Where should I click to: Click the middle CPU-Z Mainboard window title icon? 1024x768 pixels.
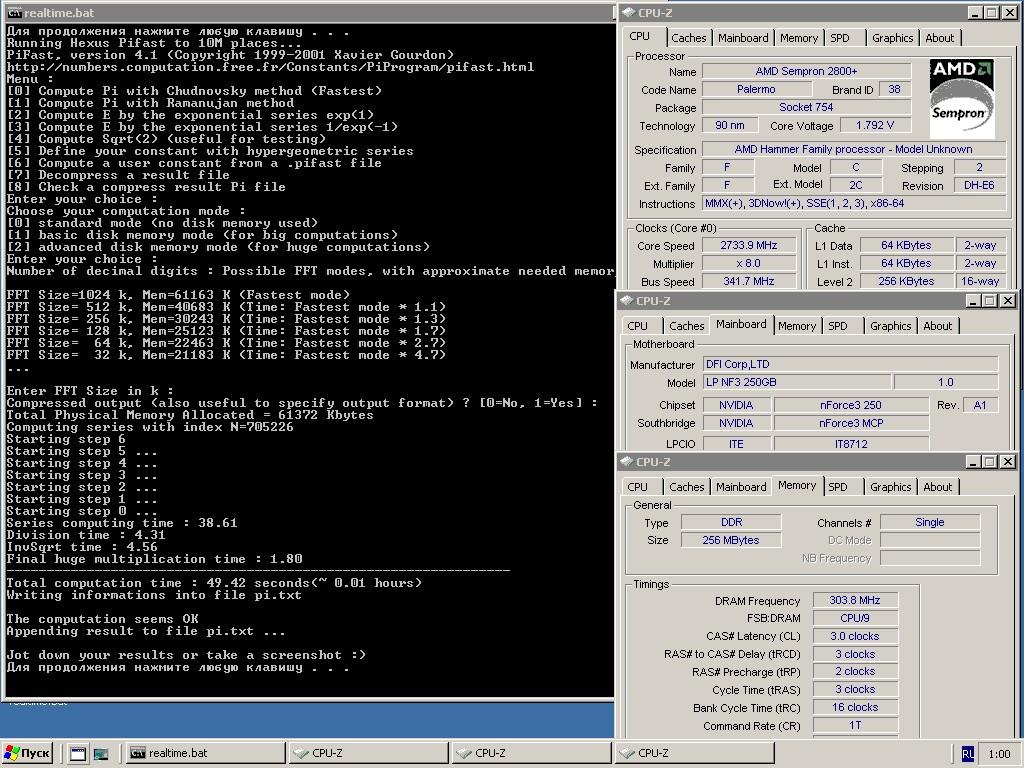pyautogui.click(x=627, y=300)
